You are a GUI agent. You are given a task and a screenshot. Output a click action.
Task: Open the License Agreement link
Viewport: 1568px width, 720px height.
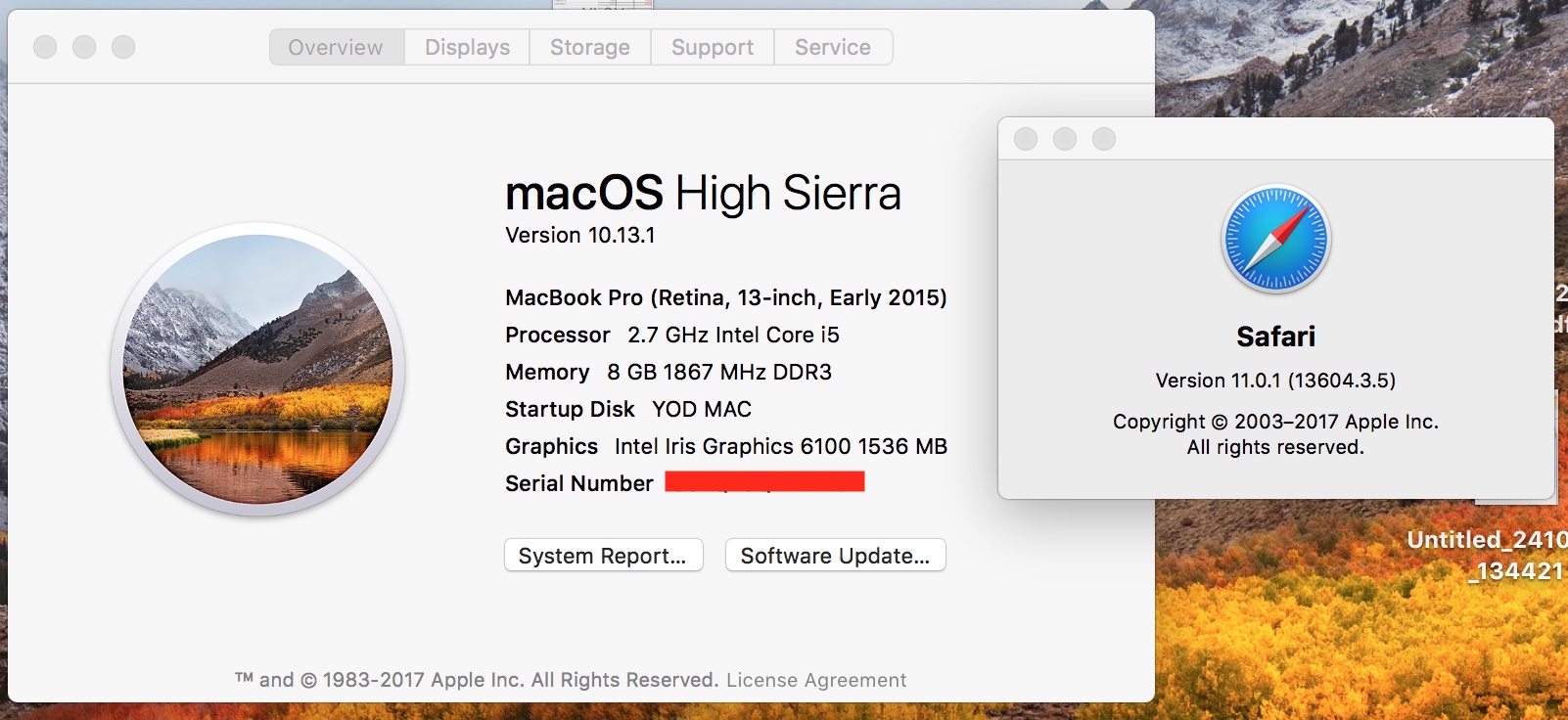point(816,680)
